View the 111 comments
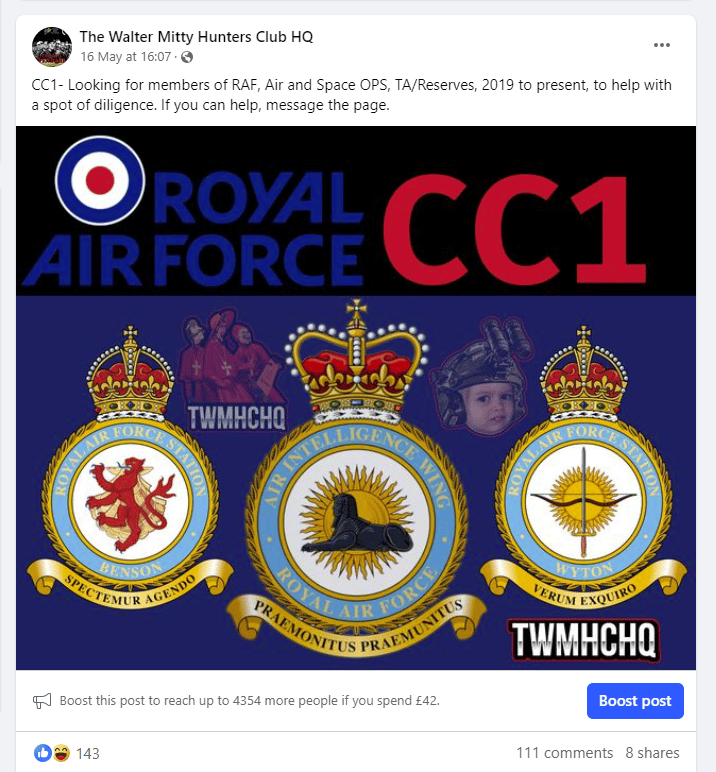This screenshot has width=716, height=772. click(564, 753)
